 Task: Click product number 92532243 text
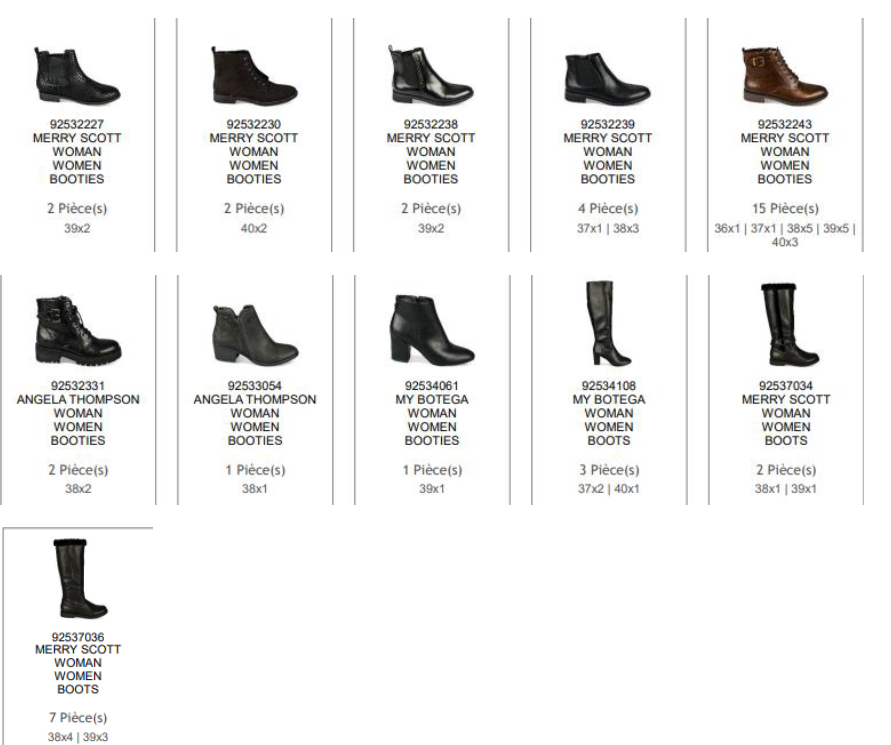coord(784,126)
